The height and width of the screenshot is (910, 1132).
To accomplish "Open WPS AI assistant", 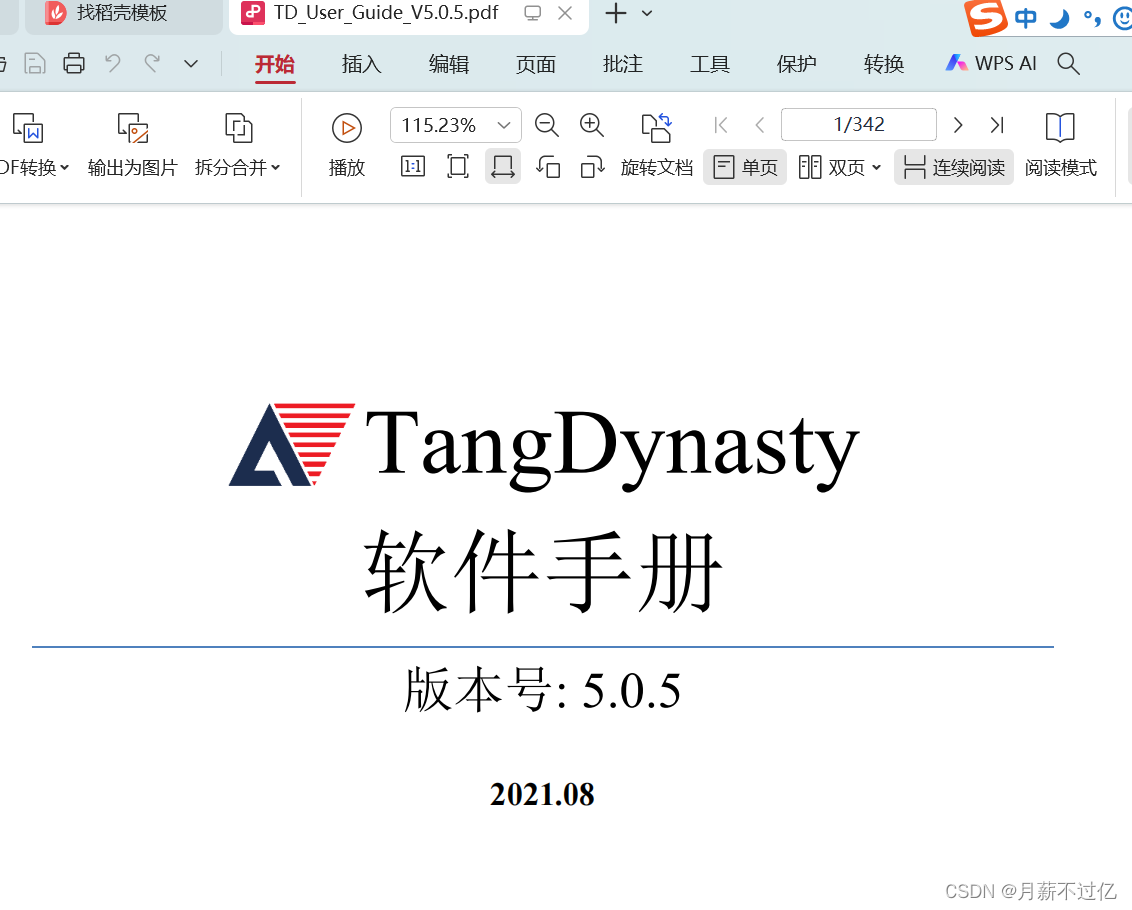I will (991, 64).
